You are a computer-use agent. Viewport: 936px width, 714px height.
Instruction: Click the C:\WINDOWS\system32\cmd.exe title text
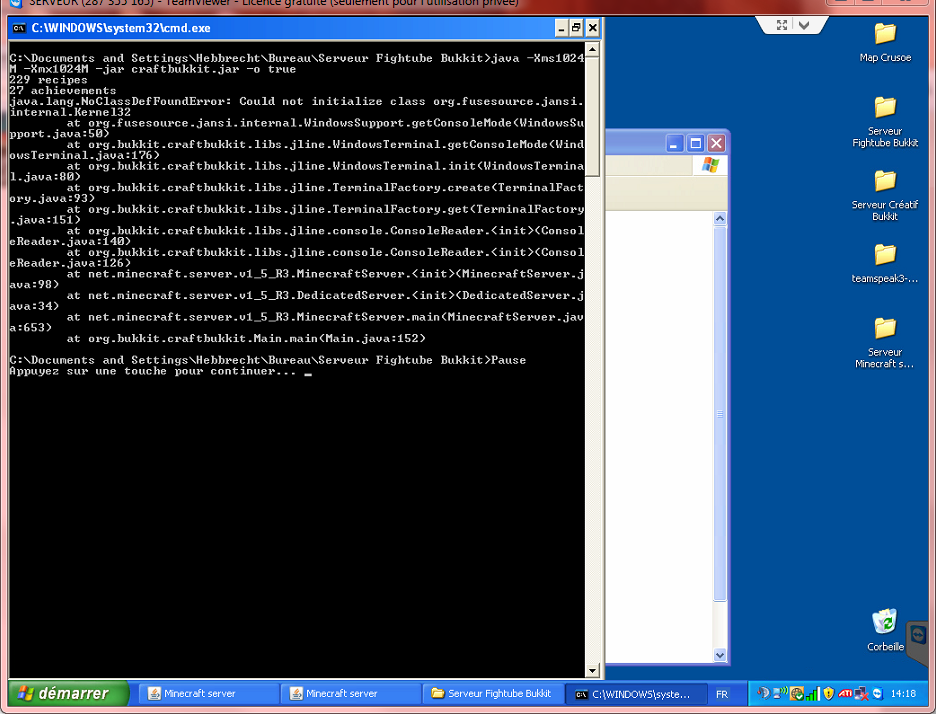pyautogui.click(x=121, y=28)
